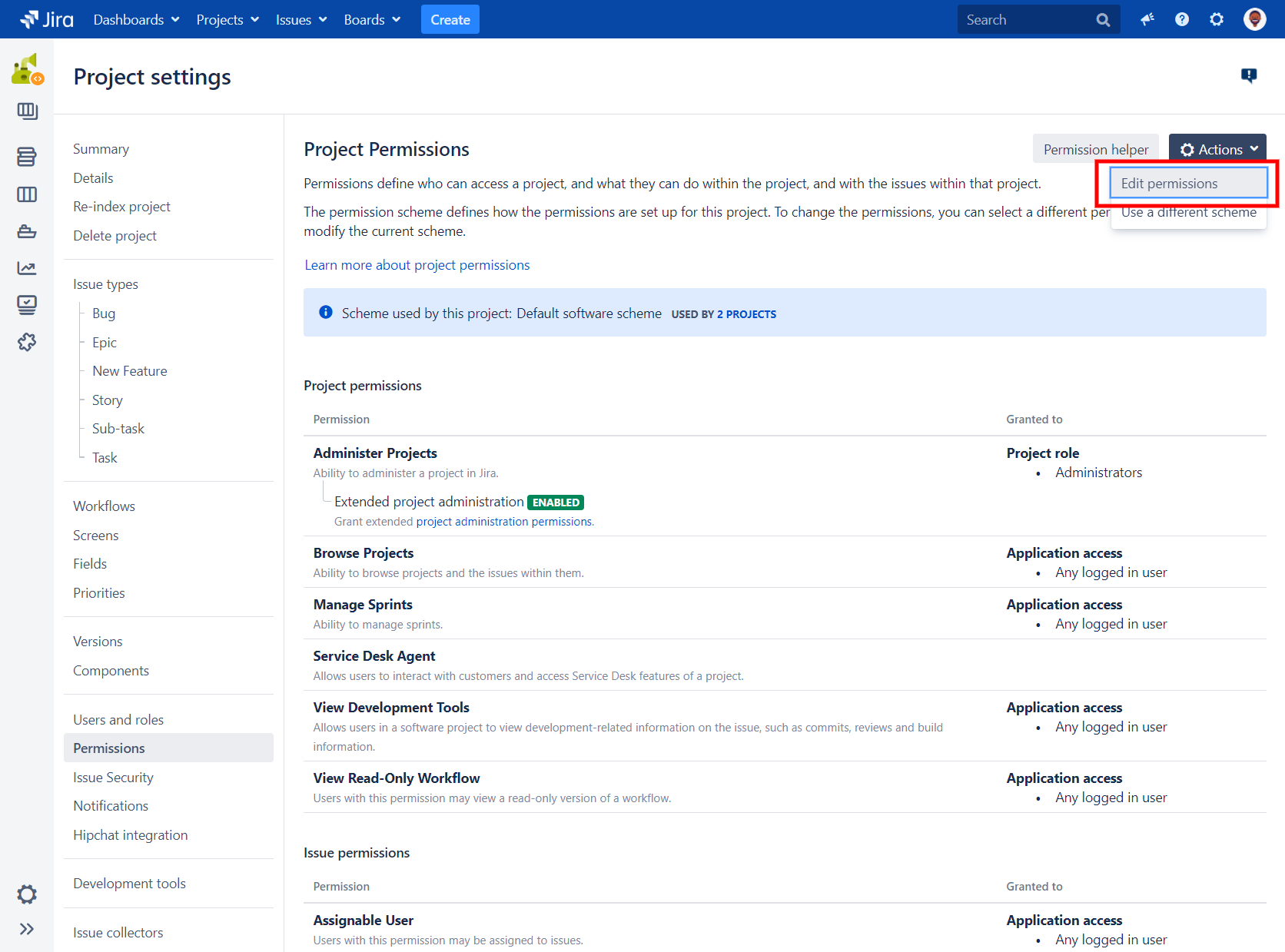
Task: Open Learn more about project permissions
Action: [x=417, y=264]
